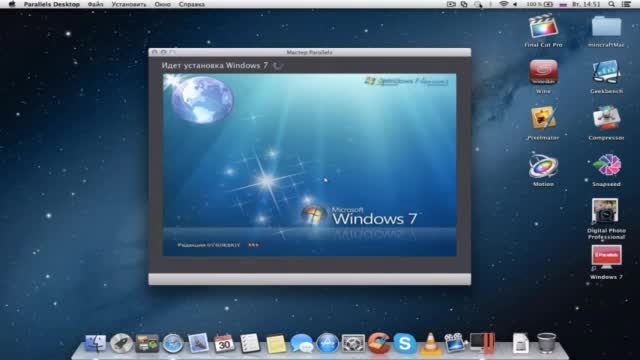This screenshot has width=640, height=360.
Task: Open Snapseed desktop icon
Action: click(607, 165)
